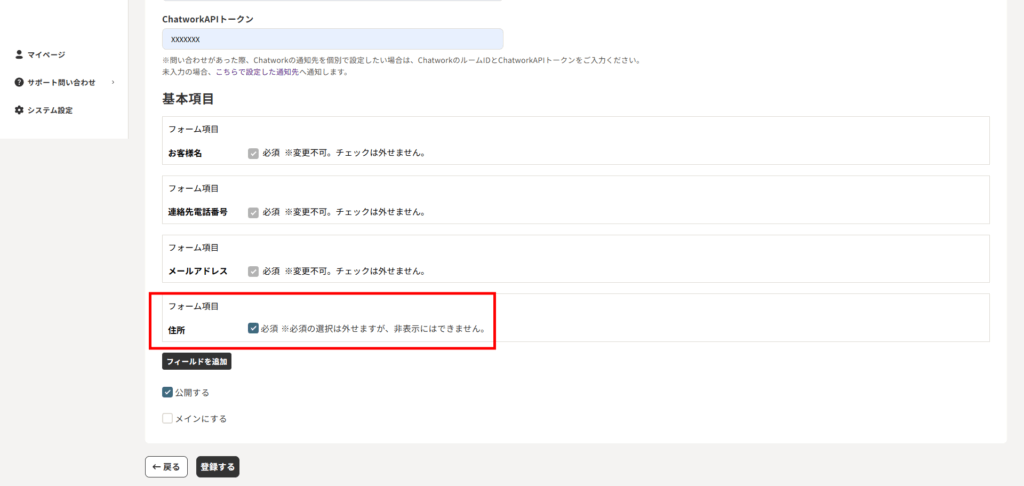The height and width of the screenshot is (486, 1024).
Task: Click the システム設定 gear icon
Action: point(19,110)
